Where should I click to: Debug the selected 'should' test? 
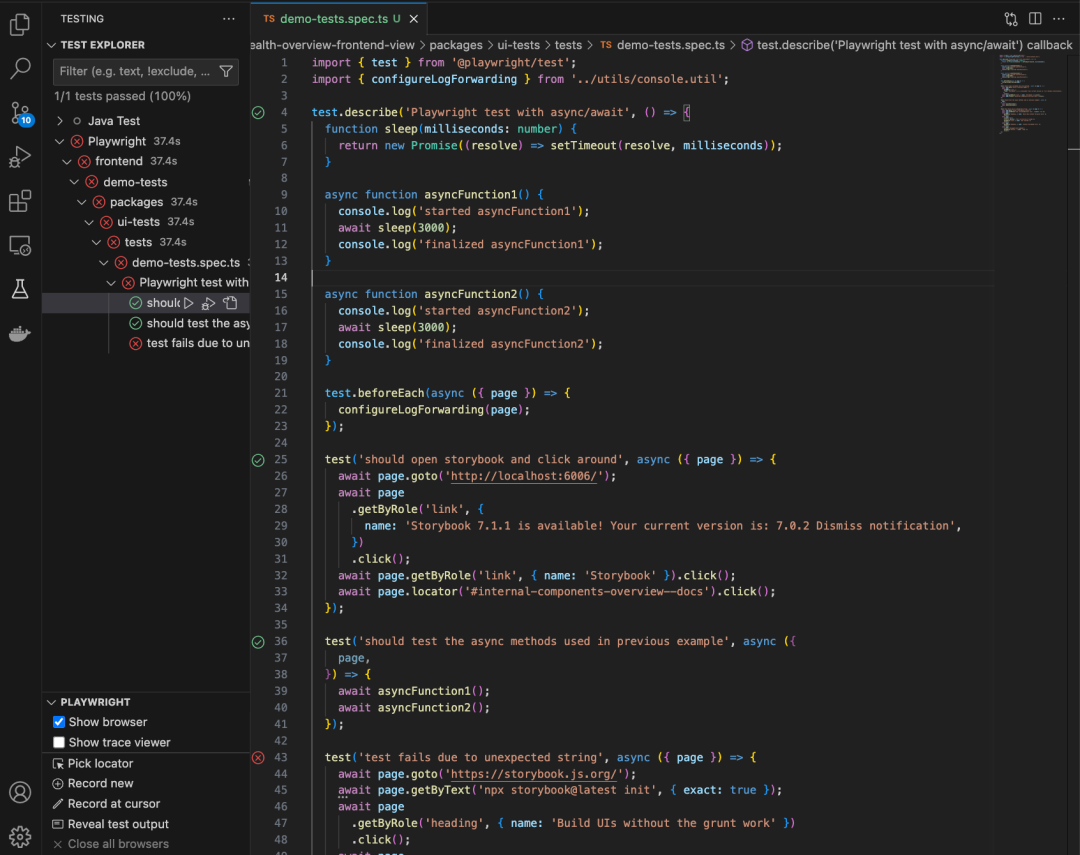click(x=209, y=303)
